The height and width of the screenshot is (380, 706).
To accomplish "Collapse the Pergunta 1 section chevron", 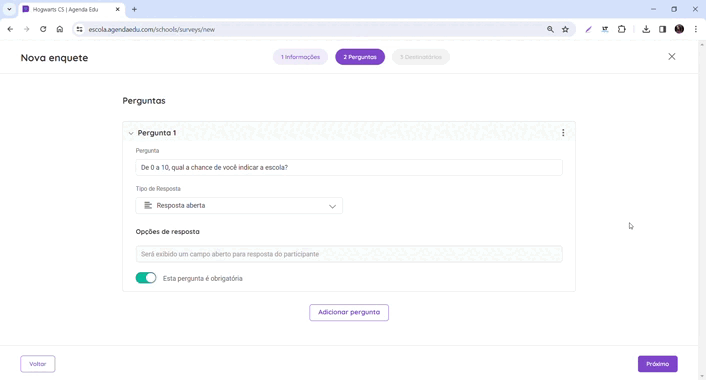I will coord(131,133).
